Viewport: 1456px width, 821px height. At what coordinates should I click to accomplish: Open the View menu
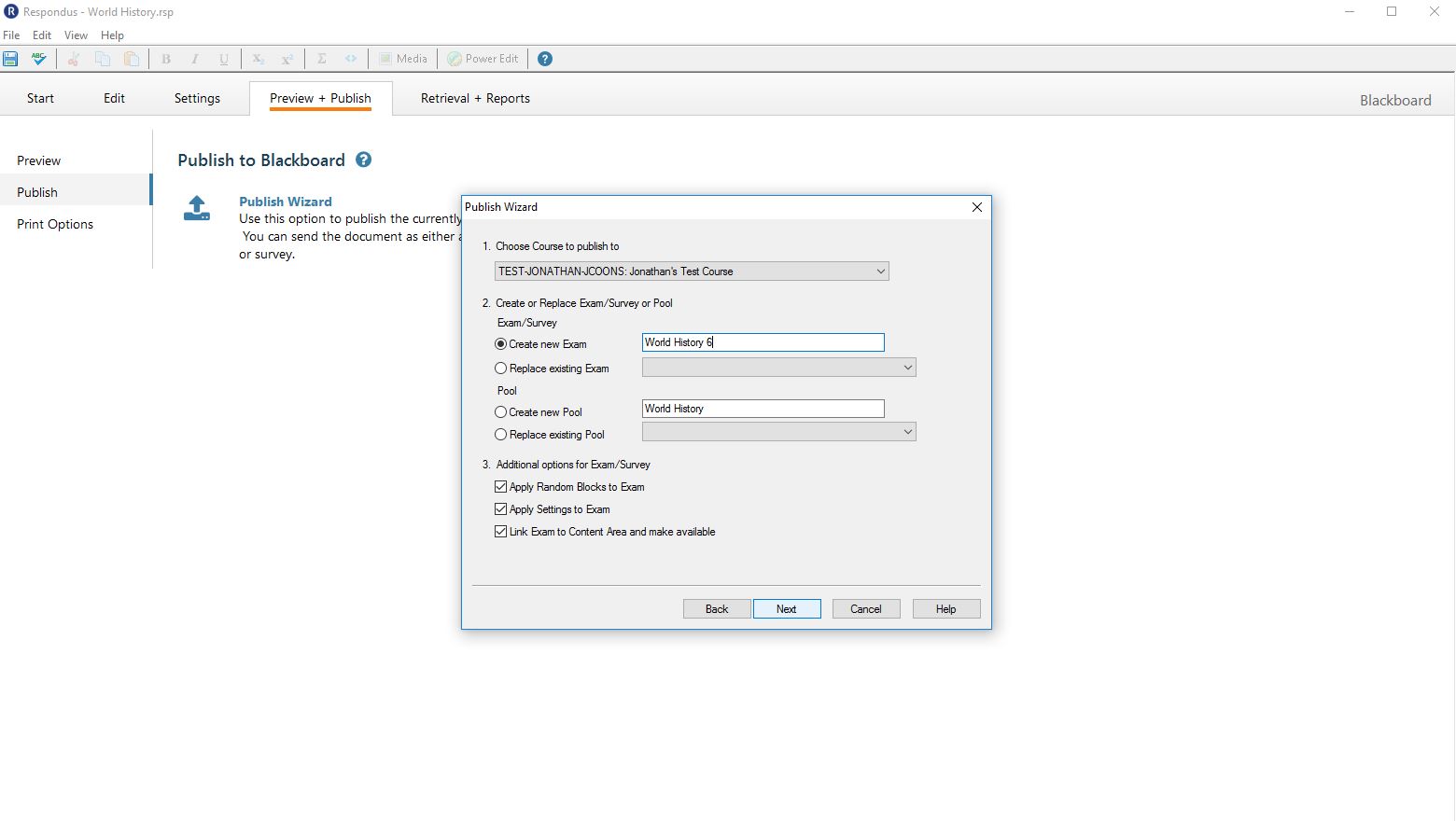pos(76,35)
